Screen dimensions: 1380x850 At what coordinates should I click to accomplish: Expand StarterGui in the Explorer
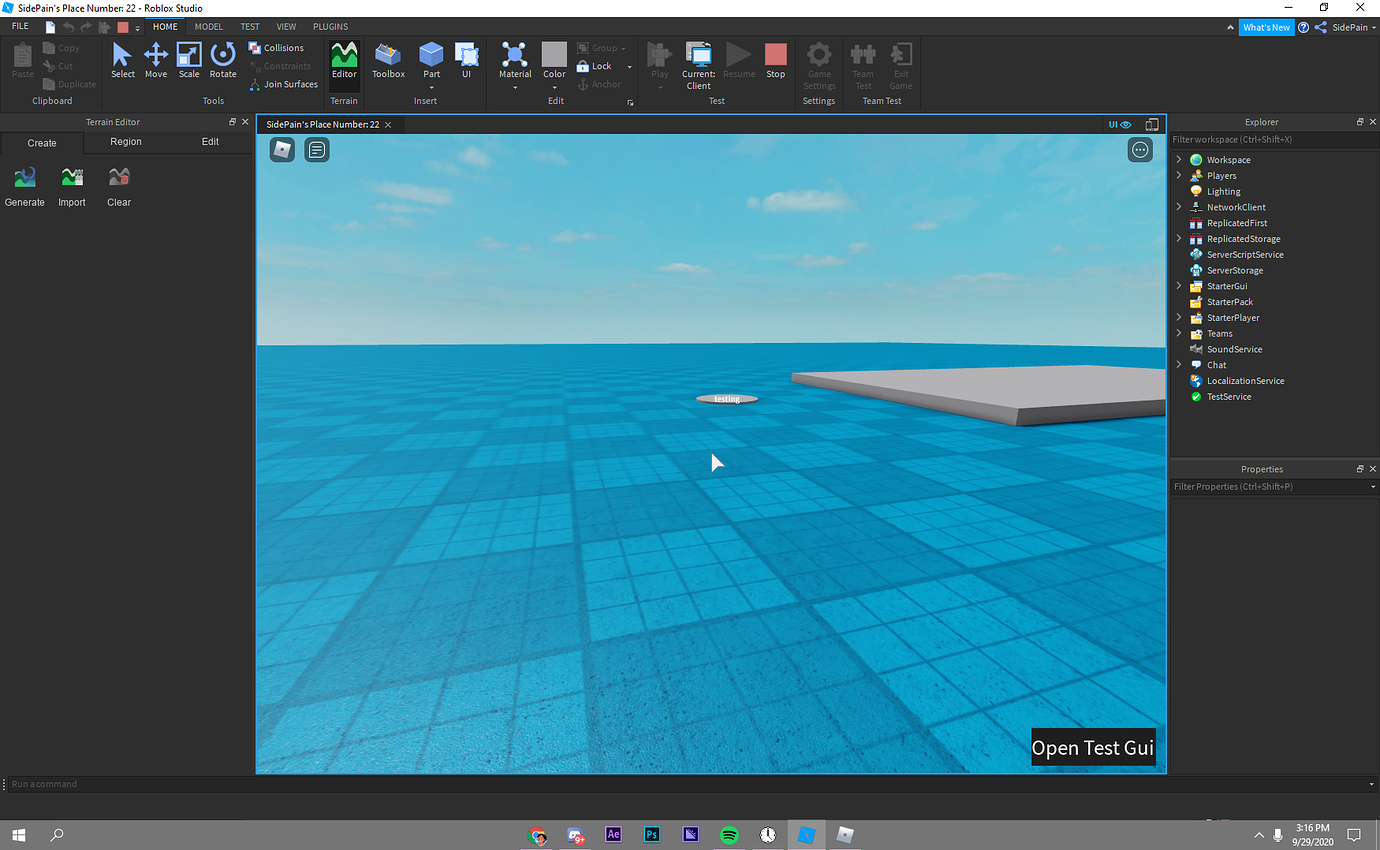1179,285
